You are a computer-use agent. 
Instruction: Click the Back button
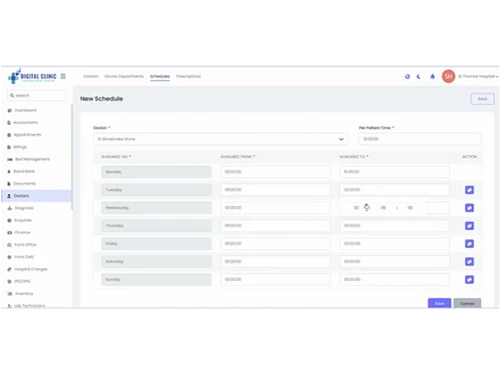click(482, 99)
